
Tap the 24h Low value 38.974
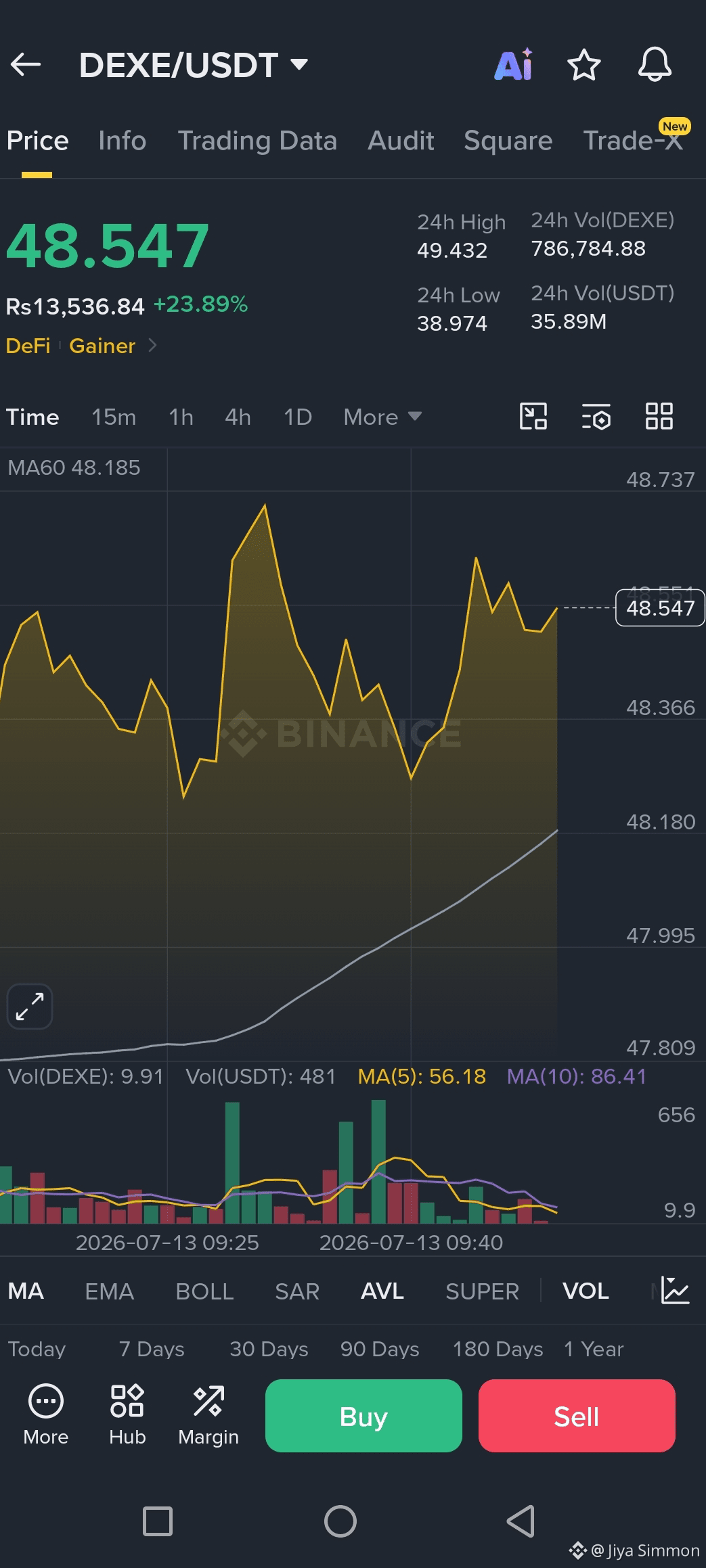[452, 323]
